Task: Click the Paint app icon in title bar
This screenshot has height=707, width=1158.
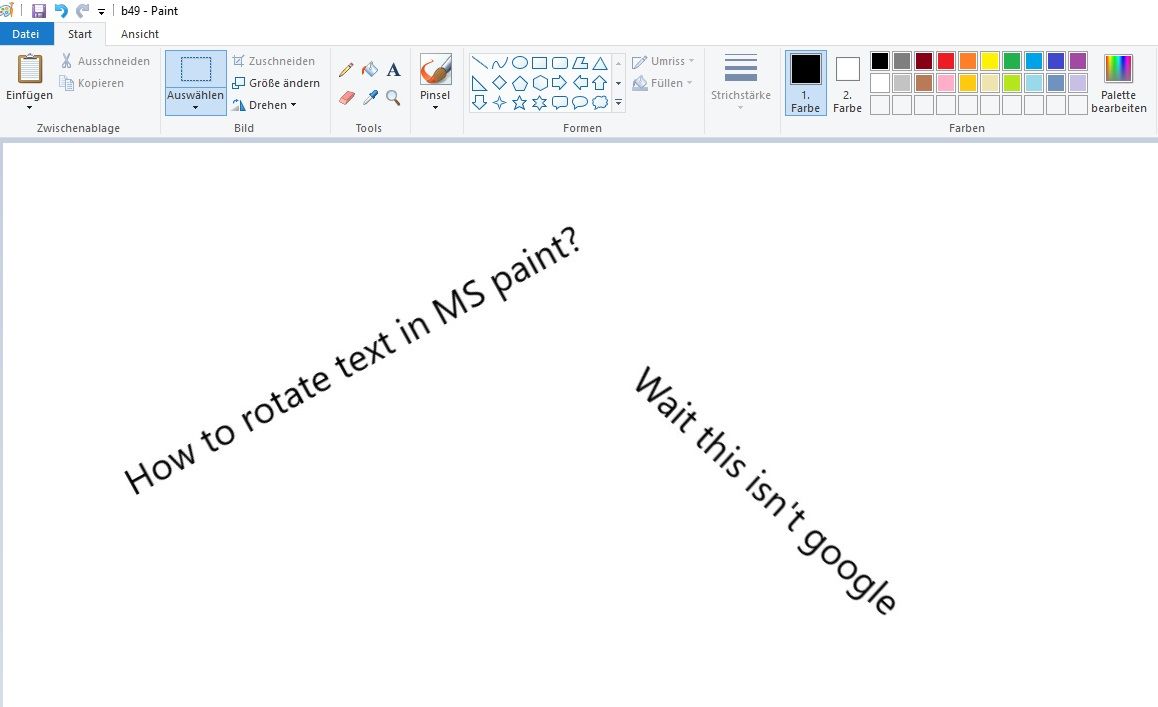Action: (7, 10)
